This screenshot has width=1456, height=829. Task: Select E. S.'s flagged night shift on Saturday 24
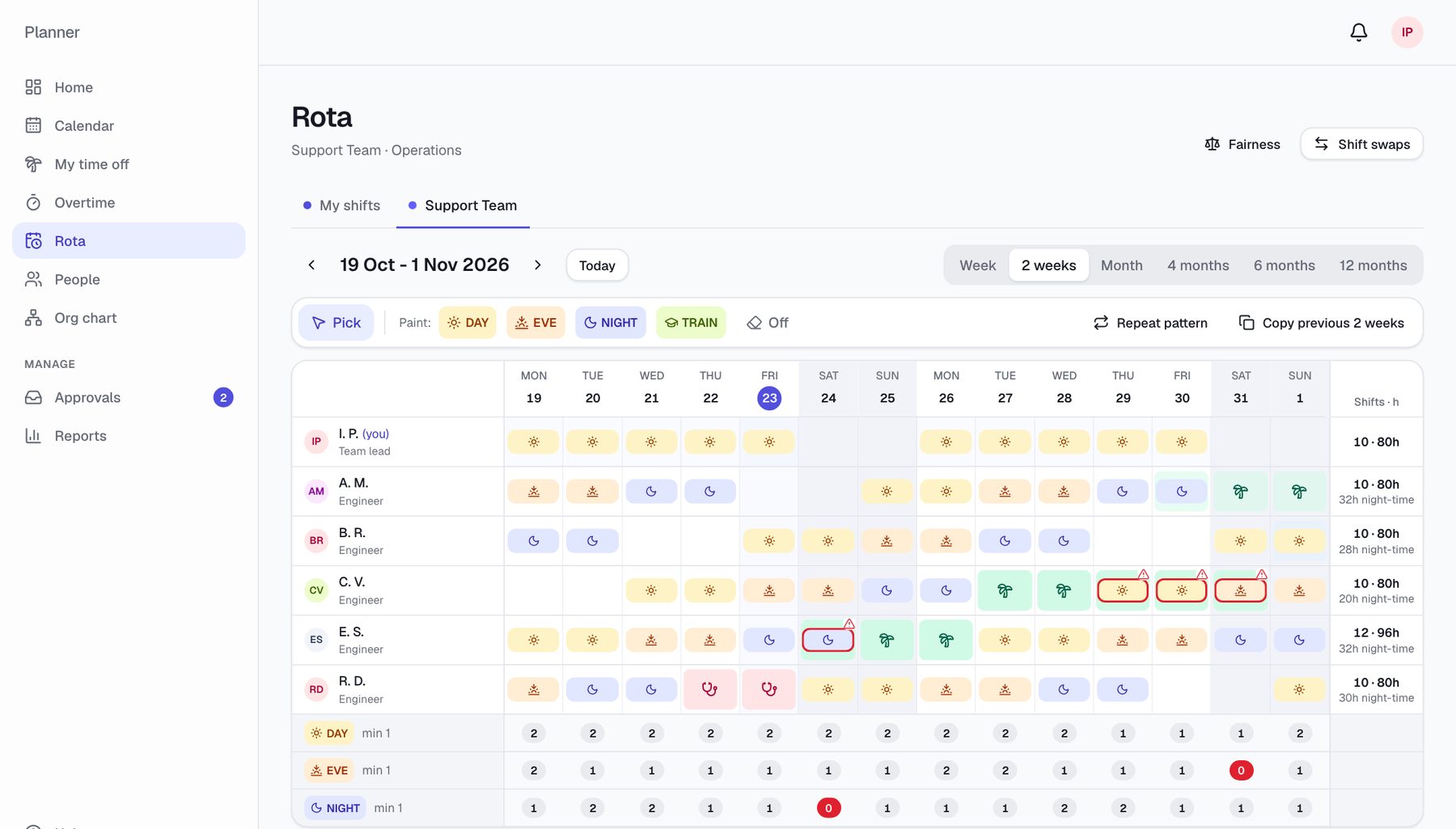pyautogui.click(x=828, y=640)
